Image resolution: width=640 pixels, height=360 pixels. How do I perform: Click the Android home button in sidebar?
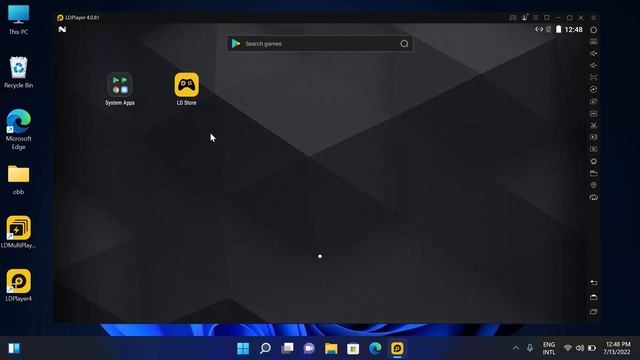pos(593,297)
